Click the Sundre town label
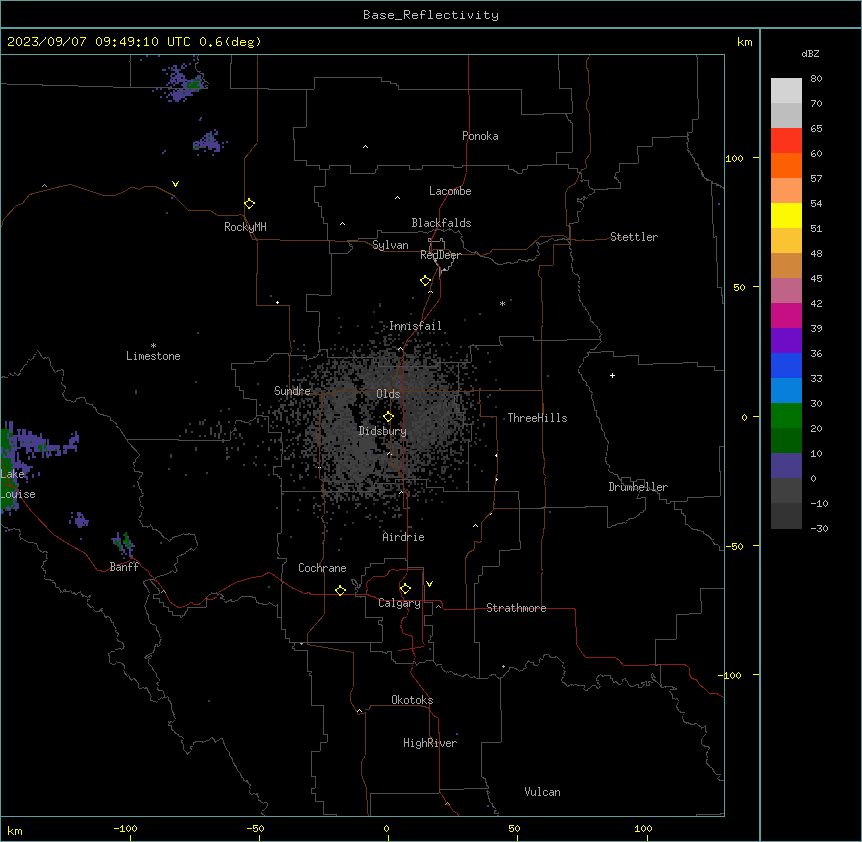 coord(292,391)
